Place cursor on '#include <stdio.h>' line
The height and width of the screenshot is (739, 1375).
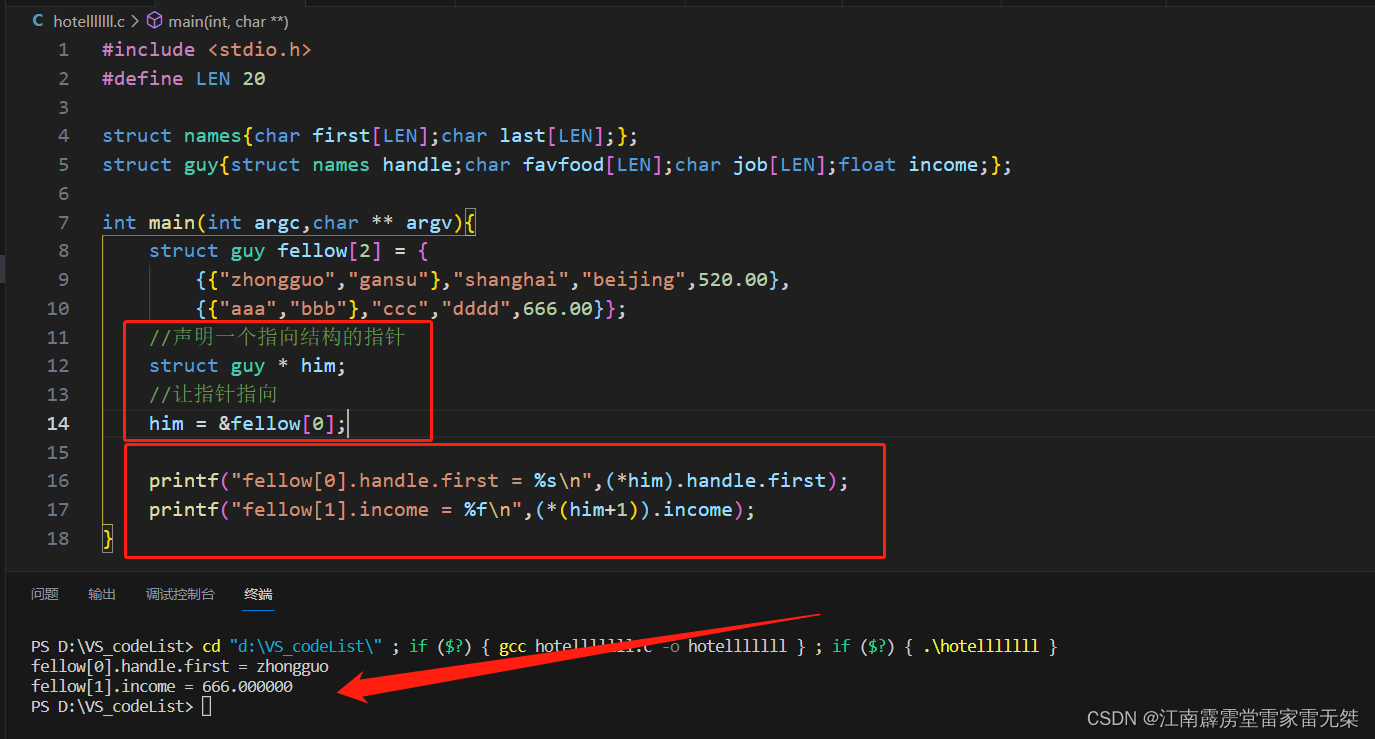coord(207,50)
